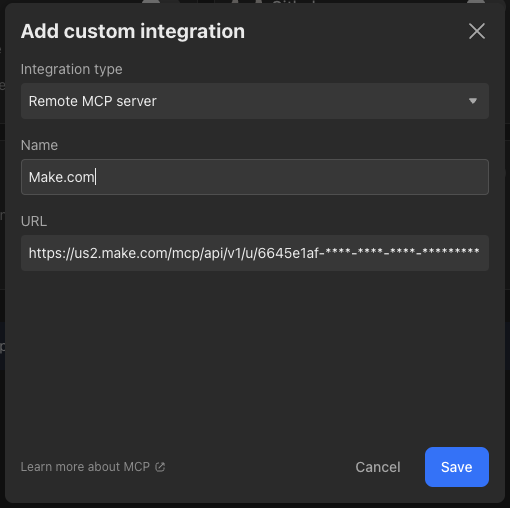Save the Make.com integration
The image size is (510, 508).
457,467
